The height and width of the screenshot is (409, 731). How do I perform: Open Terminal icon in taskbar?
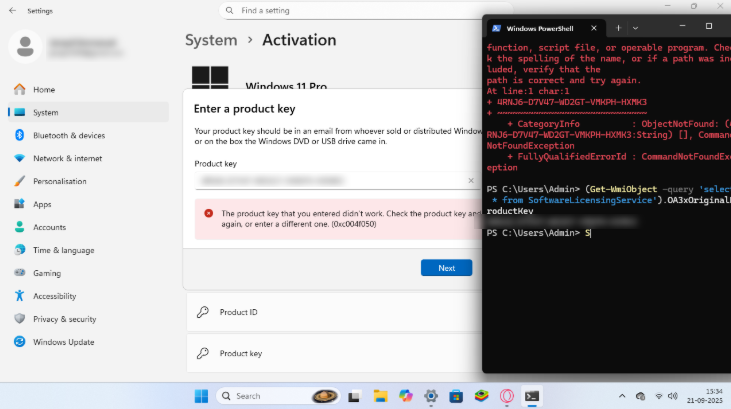pyautogui.click(x=532, y=396)
